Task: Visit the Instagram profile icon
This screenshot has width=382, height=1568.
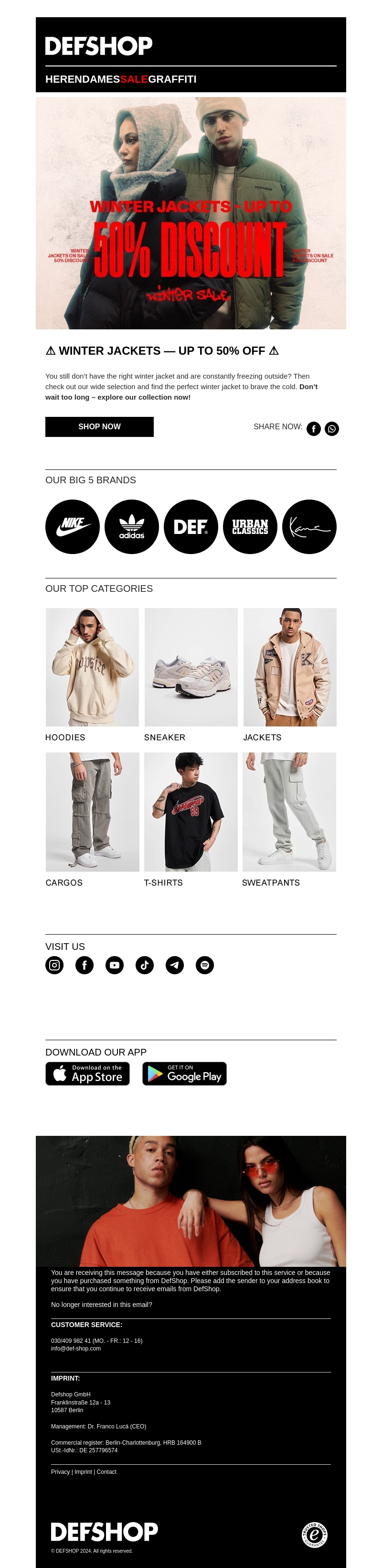Action: coord(54,965)
